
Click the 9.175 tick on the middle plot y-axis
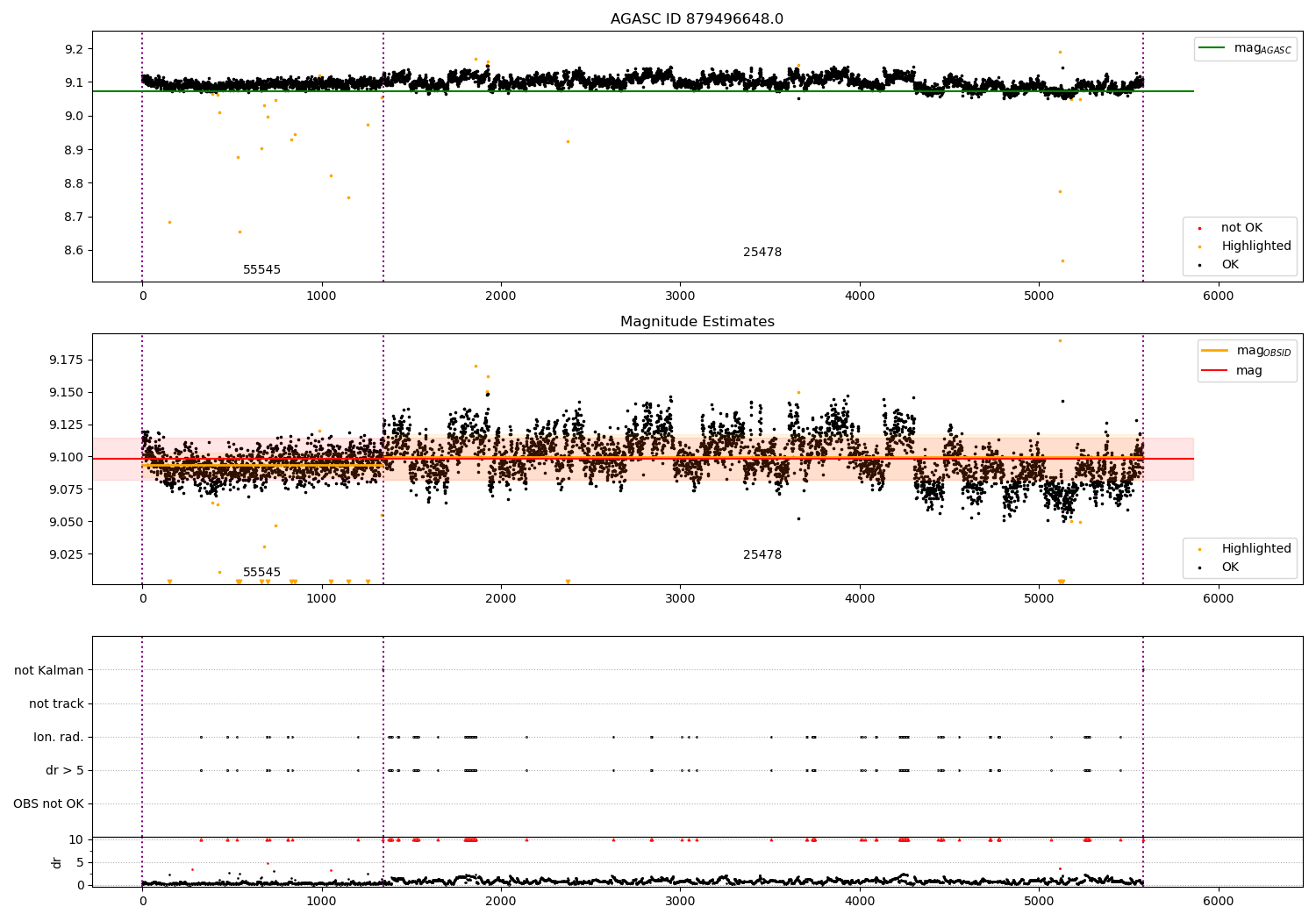66,360
